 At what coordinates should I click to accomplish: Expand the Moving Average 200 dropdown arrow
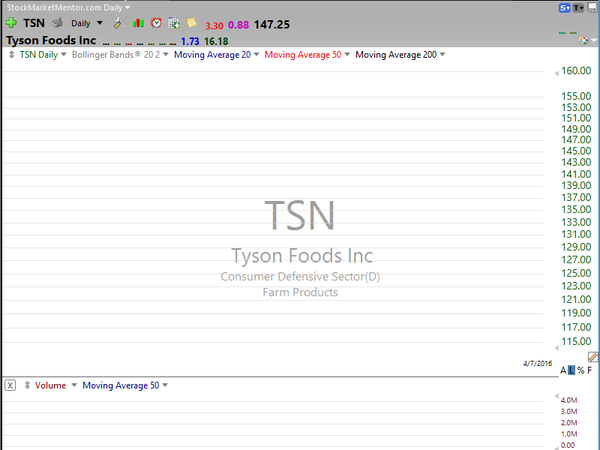[x=442, y=55]
